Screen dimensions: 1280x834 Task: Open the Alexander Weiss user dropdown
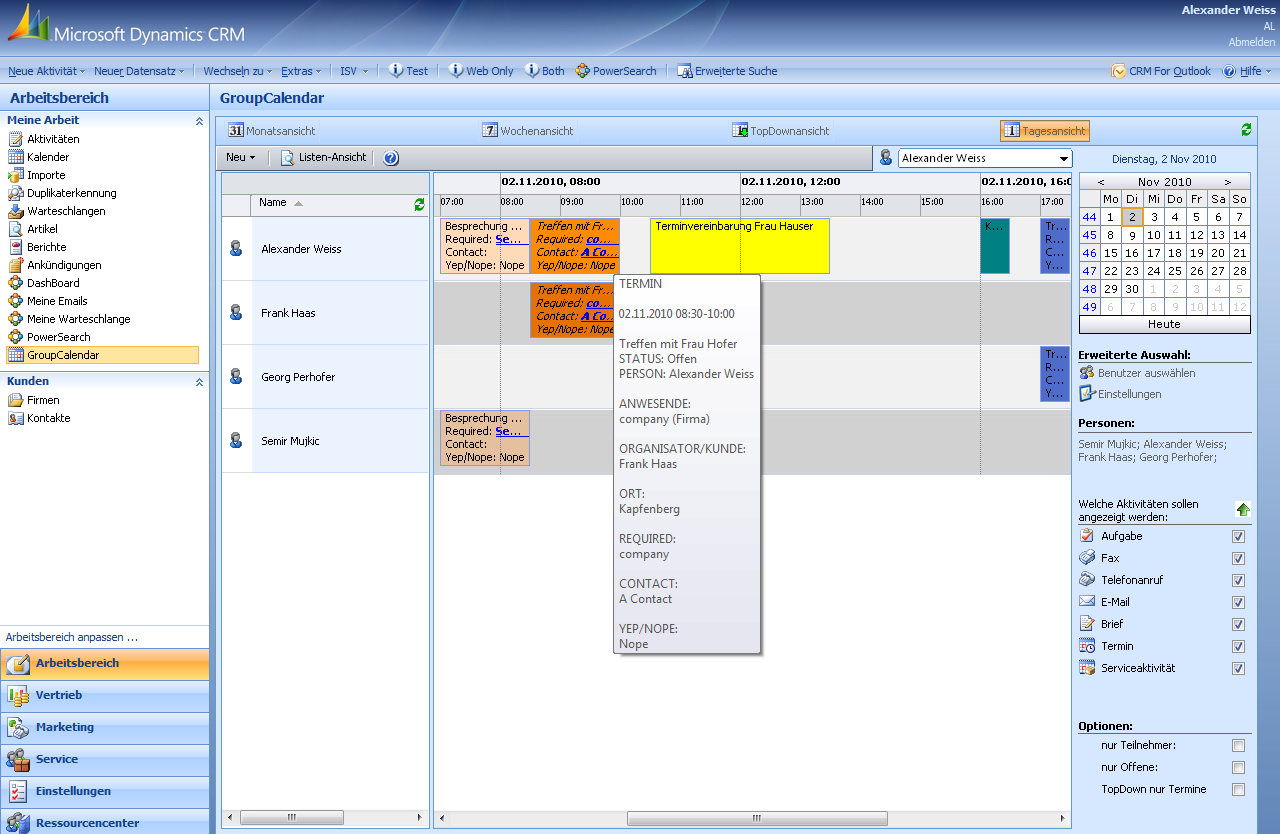point(984,158)
